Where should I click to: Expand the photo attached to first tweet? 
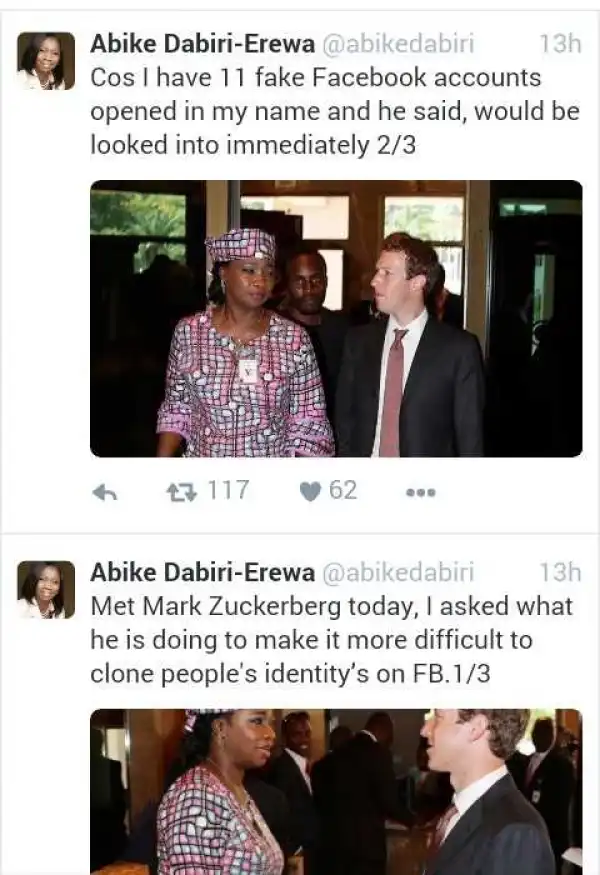pos(336,318)
